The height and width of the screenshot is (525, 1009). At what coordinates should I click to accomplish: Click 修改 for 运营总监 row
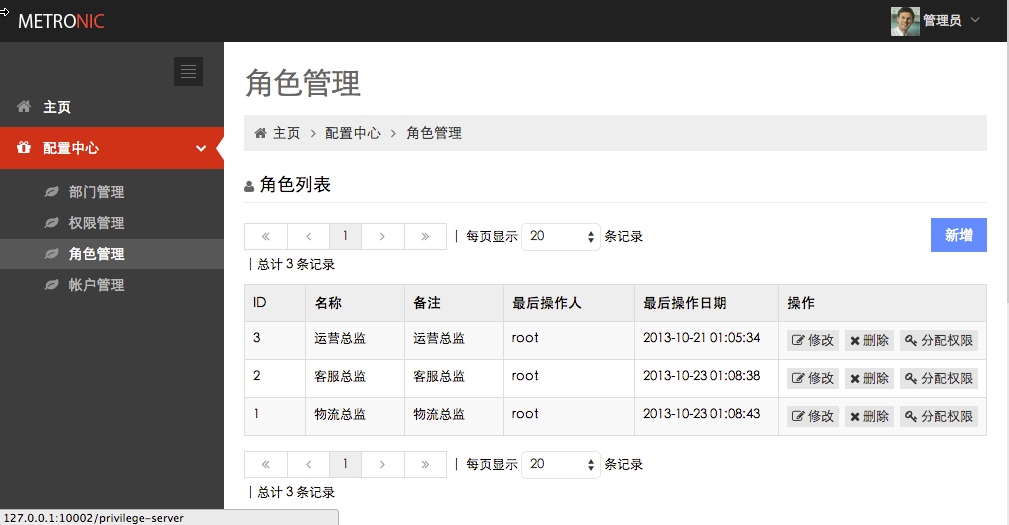coord(813,340)
